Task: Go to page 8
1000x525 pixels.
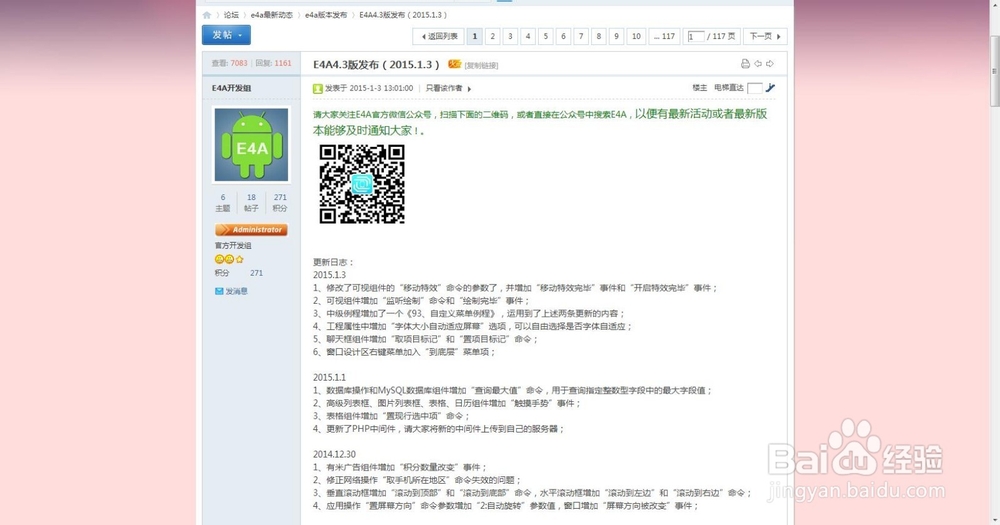Action: point(599,36)
